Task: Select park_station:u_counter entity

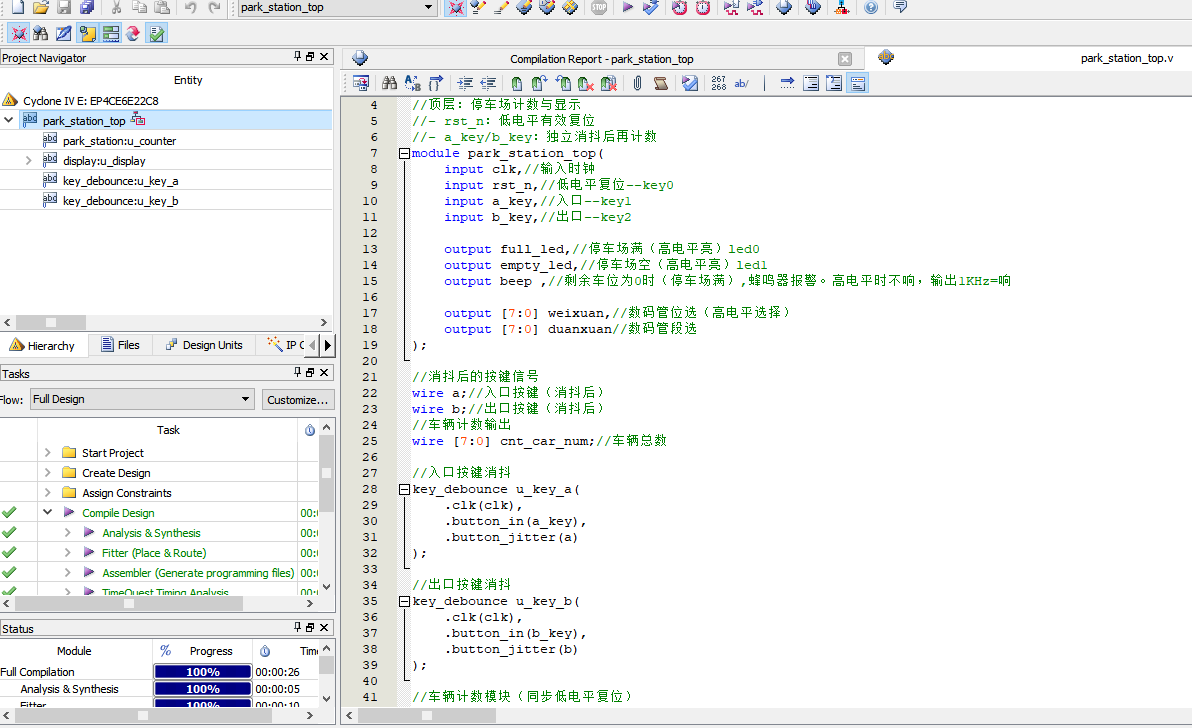Action: (119, 141)
